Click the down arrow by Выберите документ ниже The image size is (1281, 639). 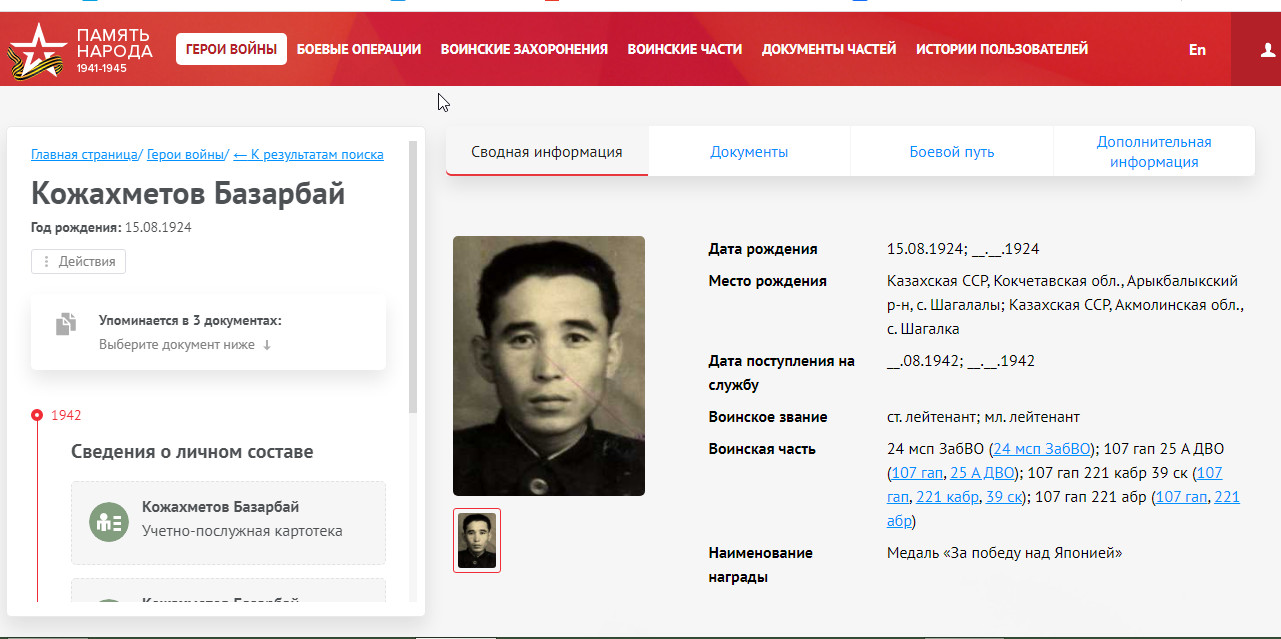pyautogui.click(x=267, y=345)
